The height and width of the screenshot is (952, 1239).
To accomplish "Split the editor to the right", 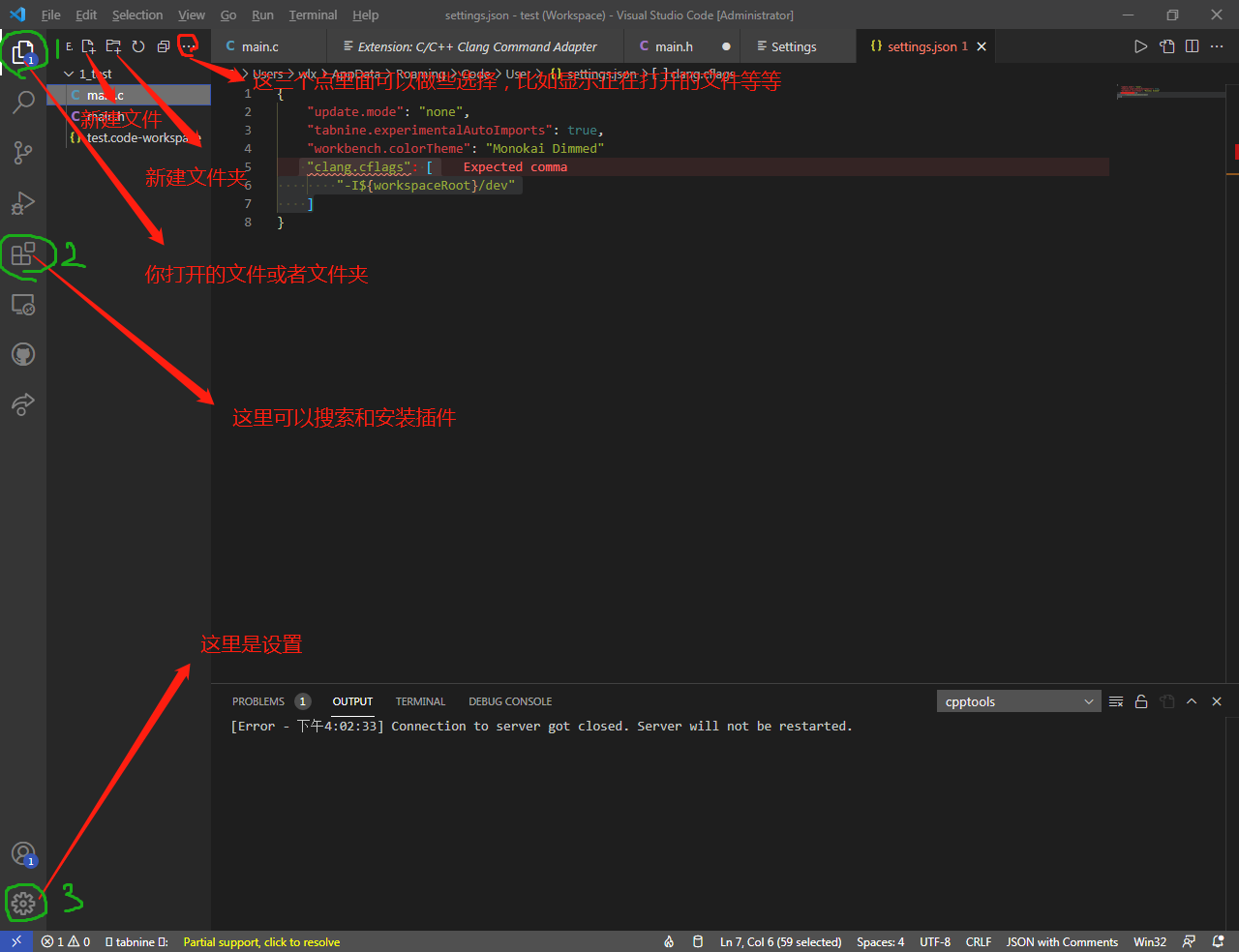I will (x=1193, y=46).
